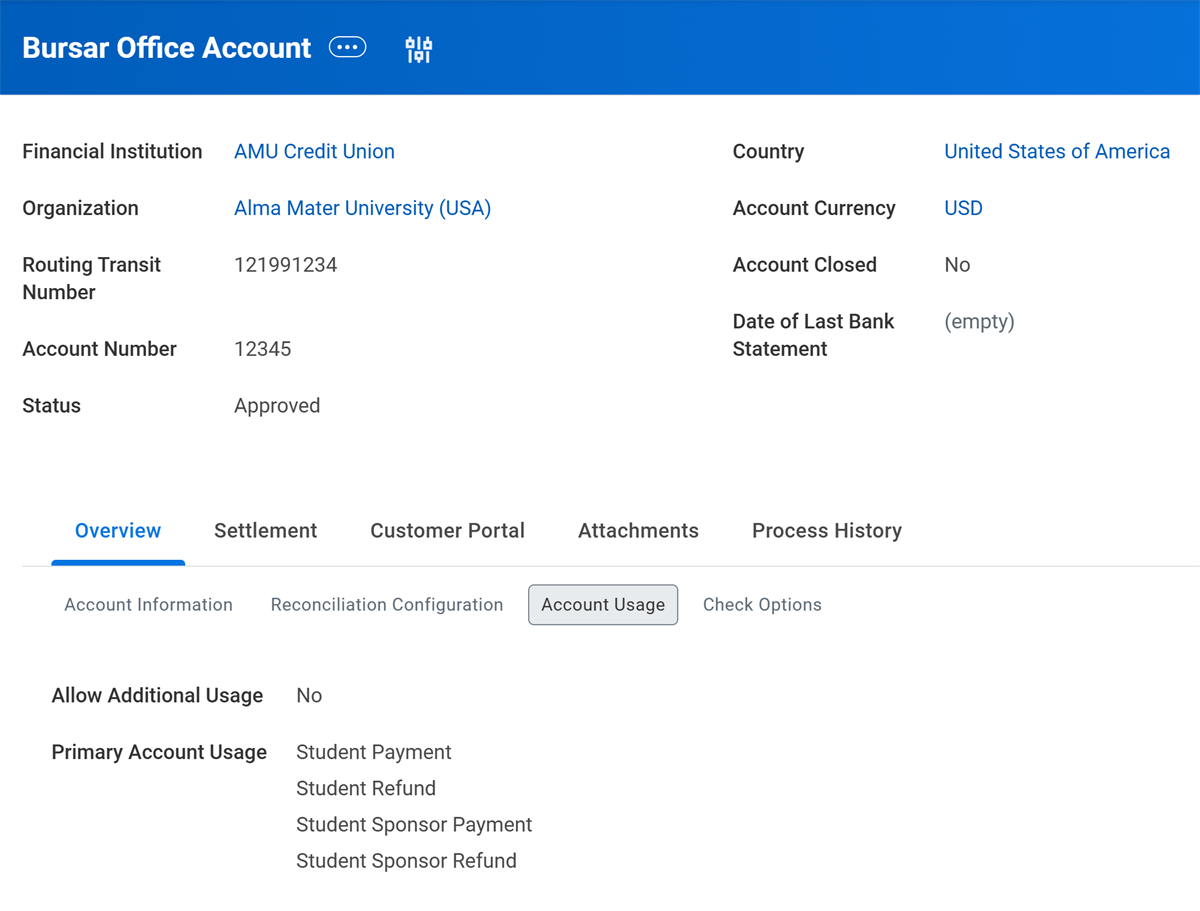Image resolution: width=1200 pixels, height=911 pixels.
Task: Click the Bursar Office Account title
Action: pyautogui.click(x=167, y=48)
